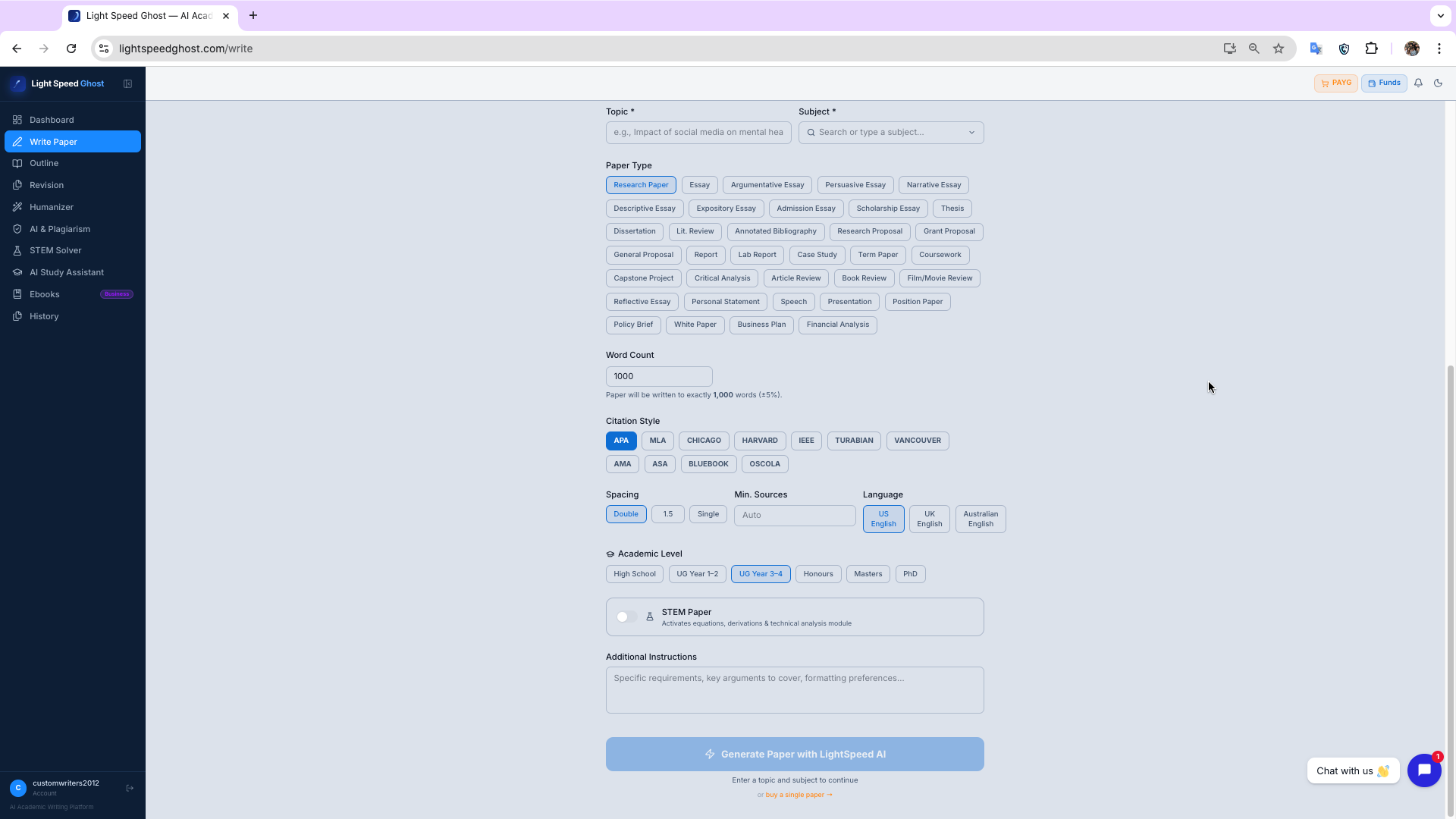
Task: Select OSCOLA citation style
Action: pyautogui.click(x=764, y=464)
